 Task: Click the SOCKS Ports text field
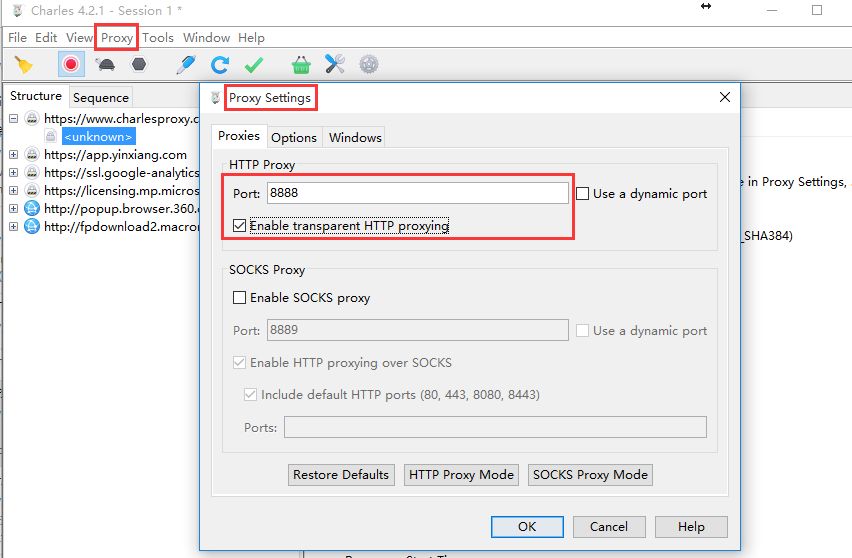click(495, 427)
